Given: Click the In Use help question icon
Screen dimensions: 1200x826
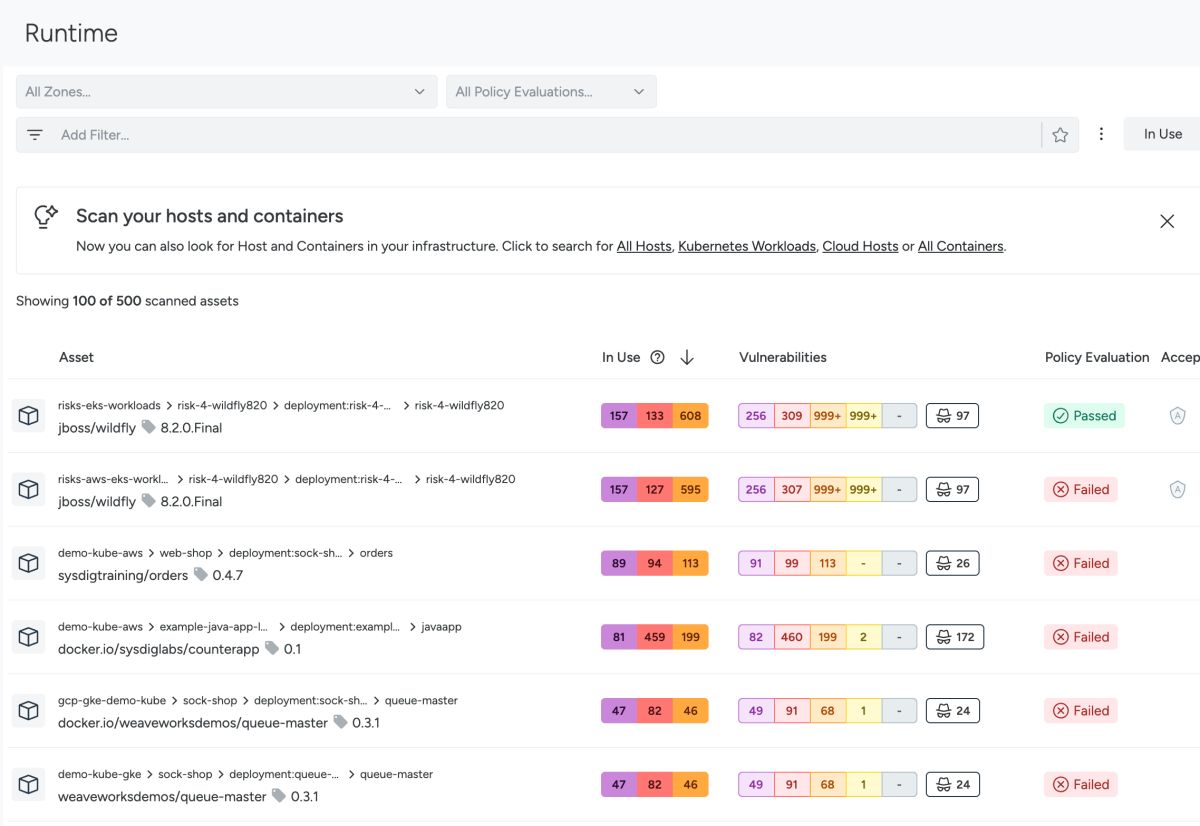Looking at the screenshot, I should 657,357.
